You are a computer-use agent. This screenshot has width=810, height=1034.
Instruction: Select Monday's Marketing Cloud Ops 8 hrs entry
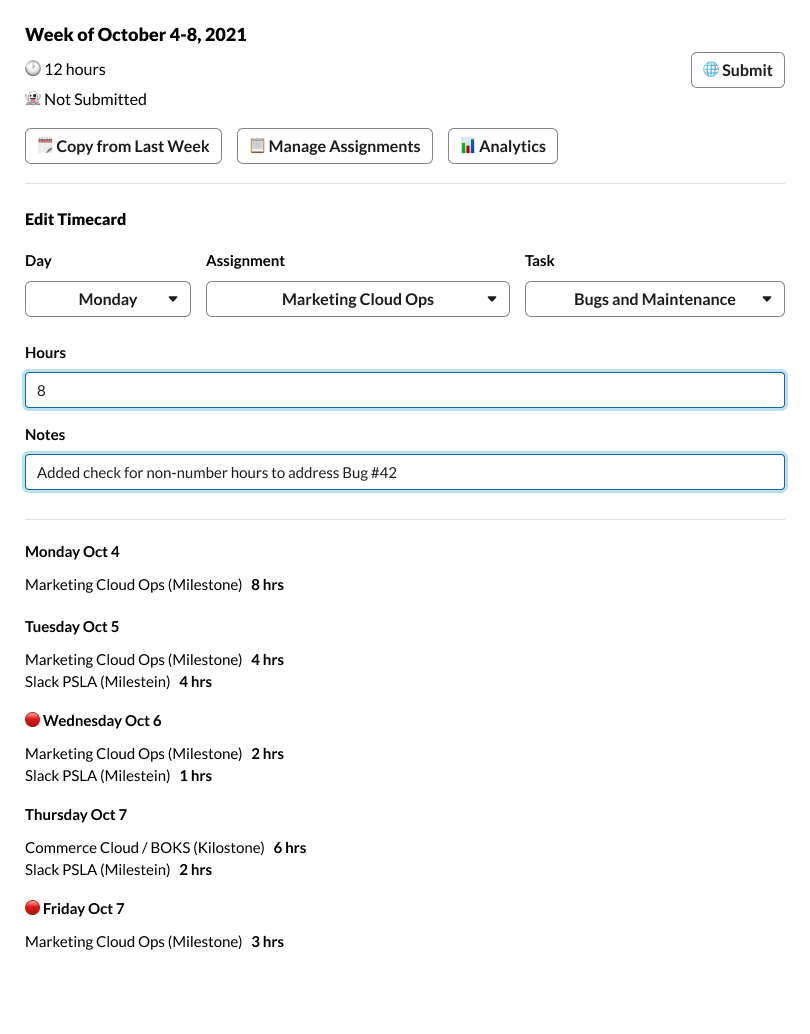(x=154, y=584)
